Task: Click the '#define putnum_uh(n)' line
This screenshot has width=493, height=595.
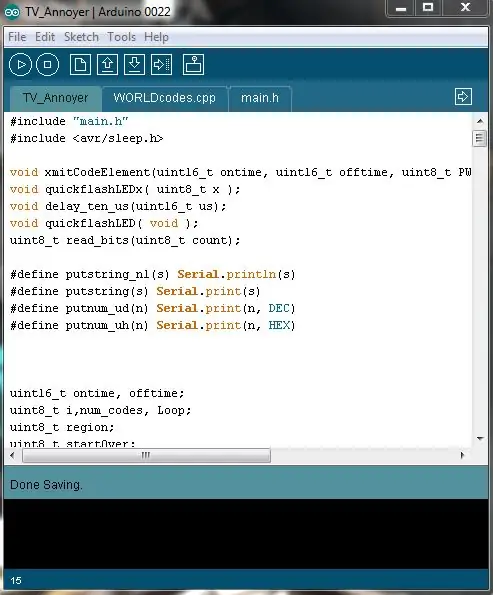Action: [153, 326]
